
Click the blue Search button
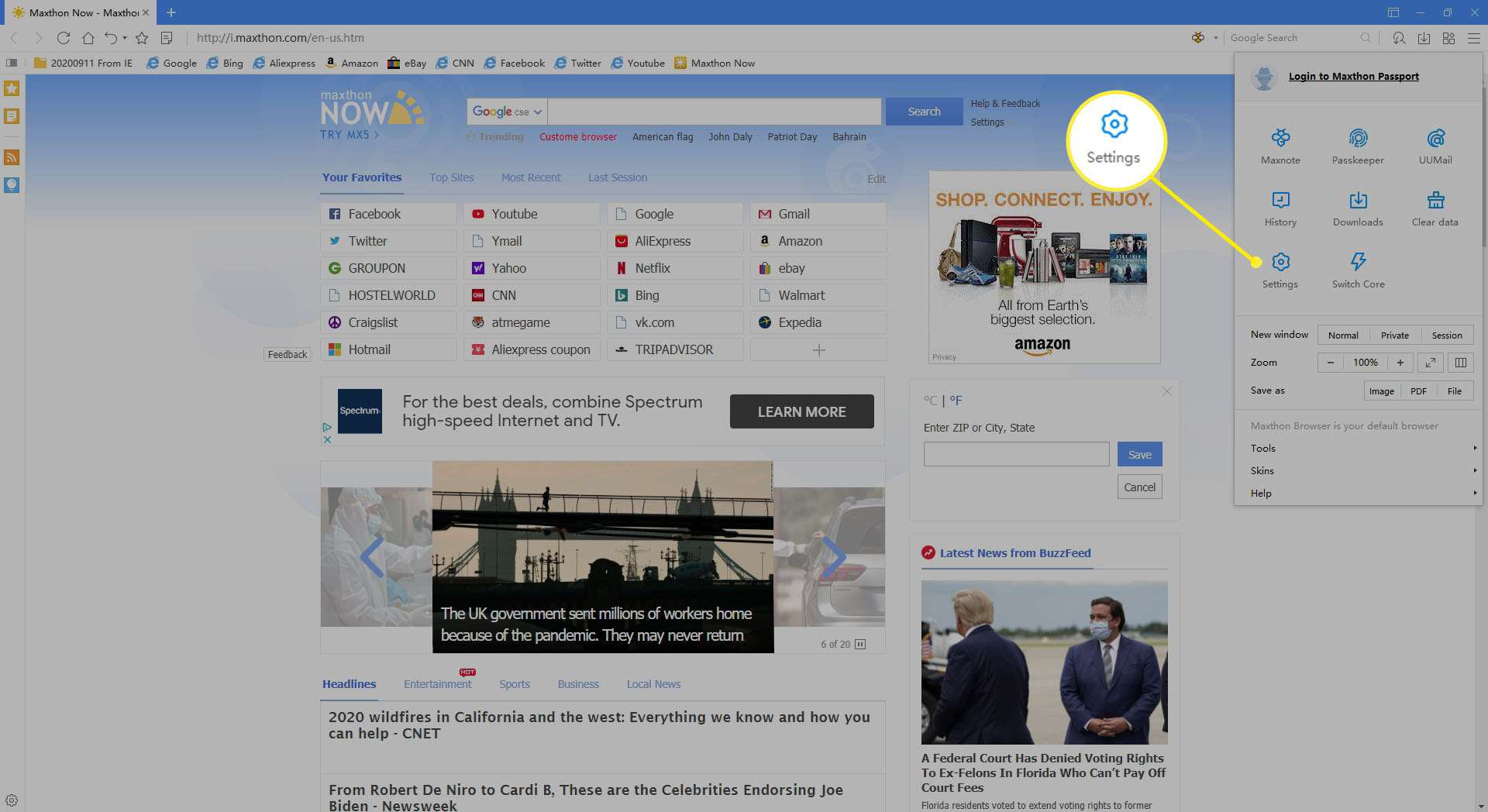pos(924,112)
